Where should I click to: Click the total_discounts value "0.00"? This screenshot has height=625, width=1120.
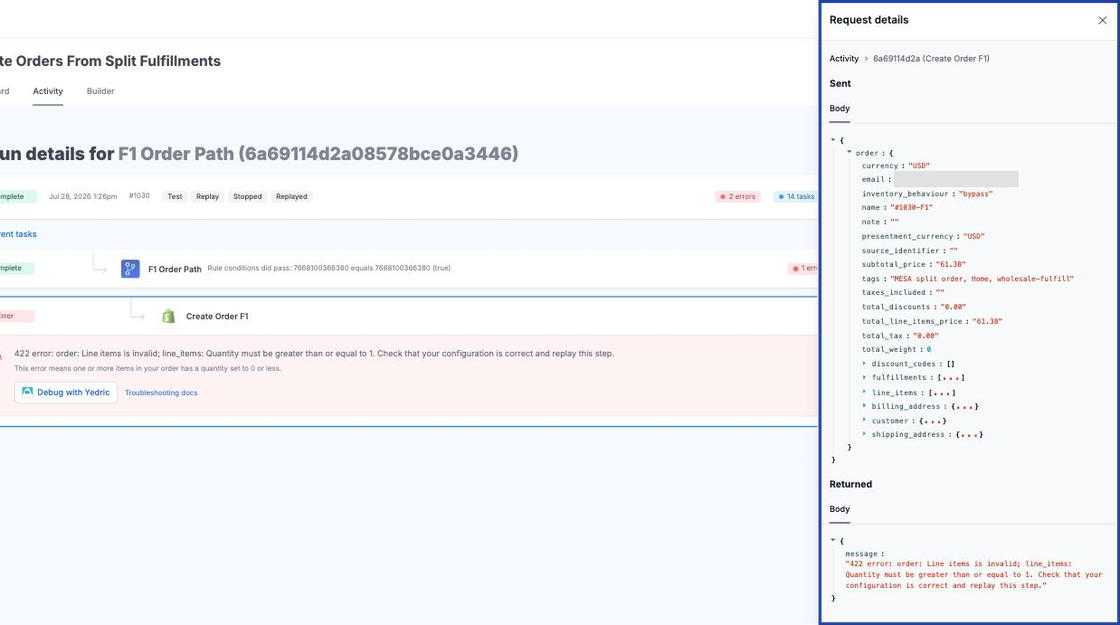click(953, 307)
